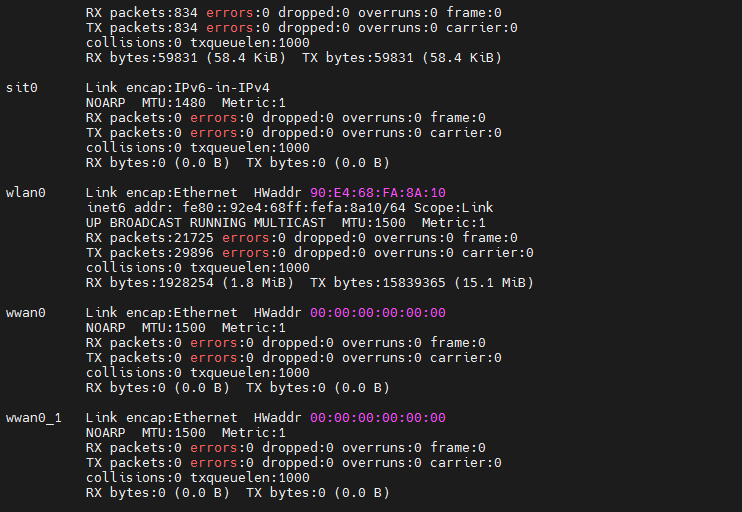742x512 pixels.
Task: Click the wwan0_1 interface label
Action: [x=33, y=417]
